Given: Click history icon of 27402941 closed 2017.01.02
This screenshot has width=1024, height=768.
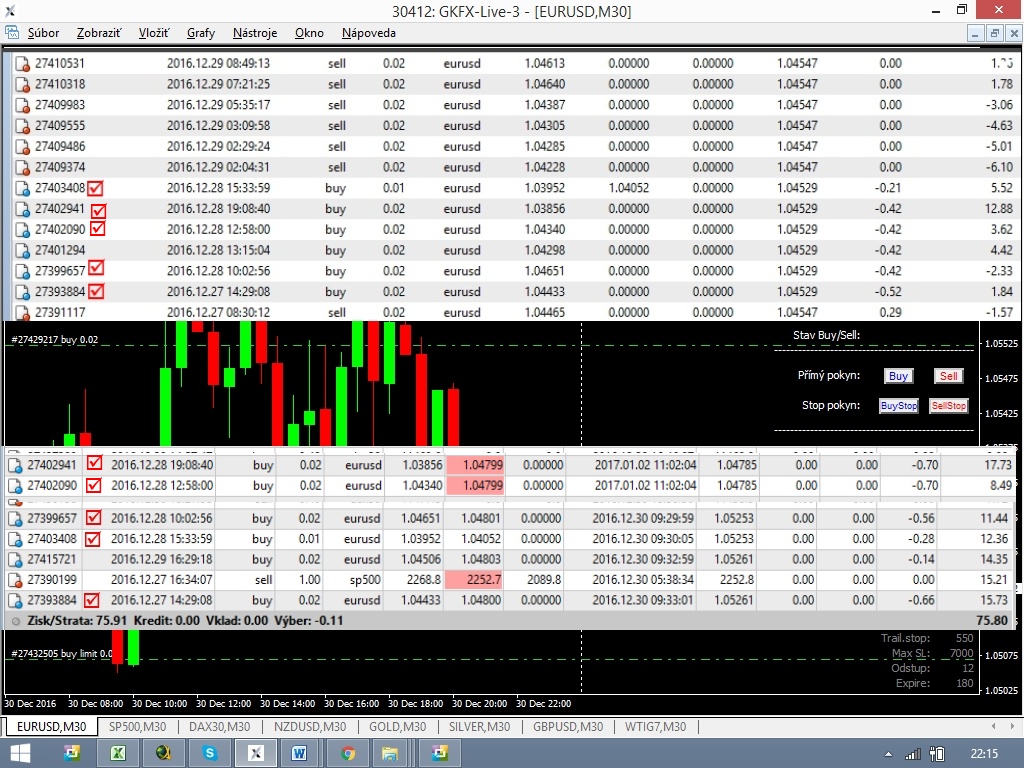Looking at the screenshot, I should click(x=15, y=466).
